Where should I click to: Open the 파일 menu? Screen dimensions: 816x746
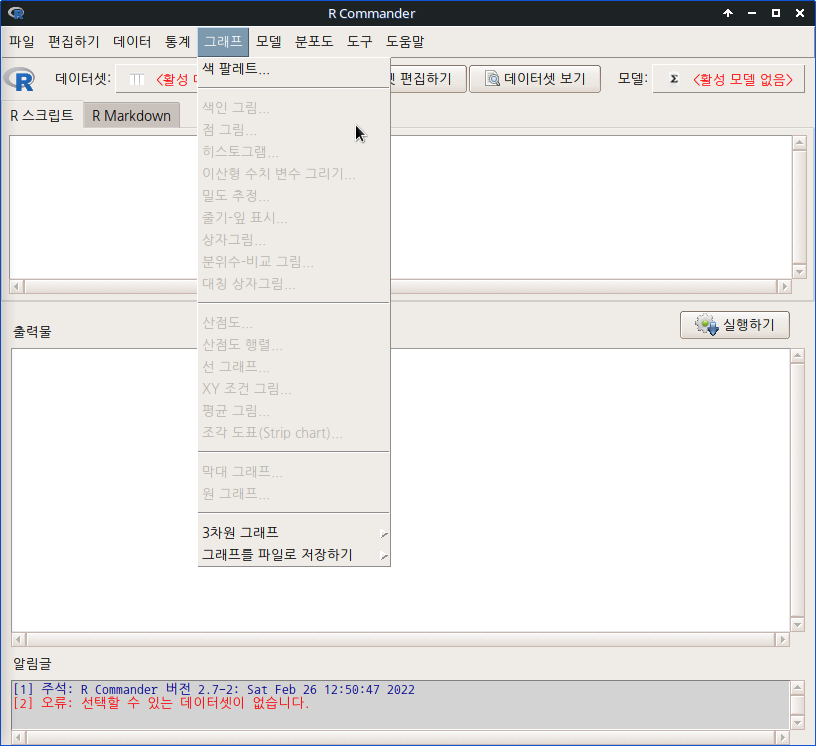point(22,42)
